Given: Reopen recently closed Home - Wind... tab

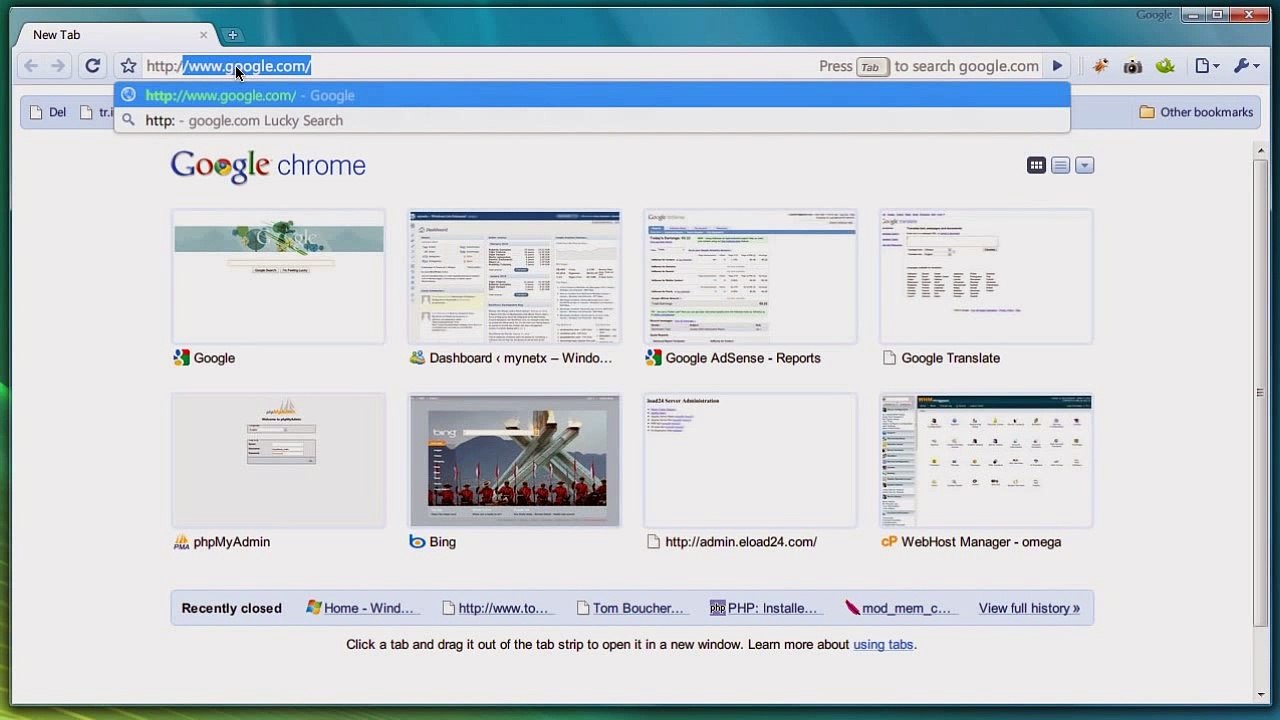Looking at the screenshot, I should (x=360, y=608).
